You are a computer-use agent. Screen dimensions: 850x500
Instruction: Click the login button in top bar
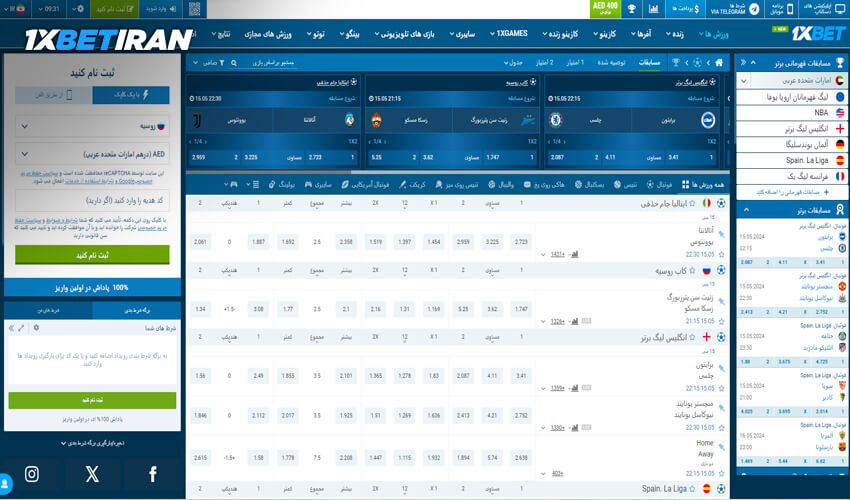[x=162, y=9]
